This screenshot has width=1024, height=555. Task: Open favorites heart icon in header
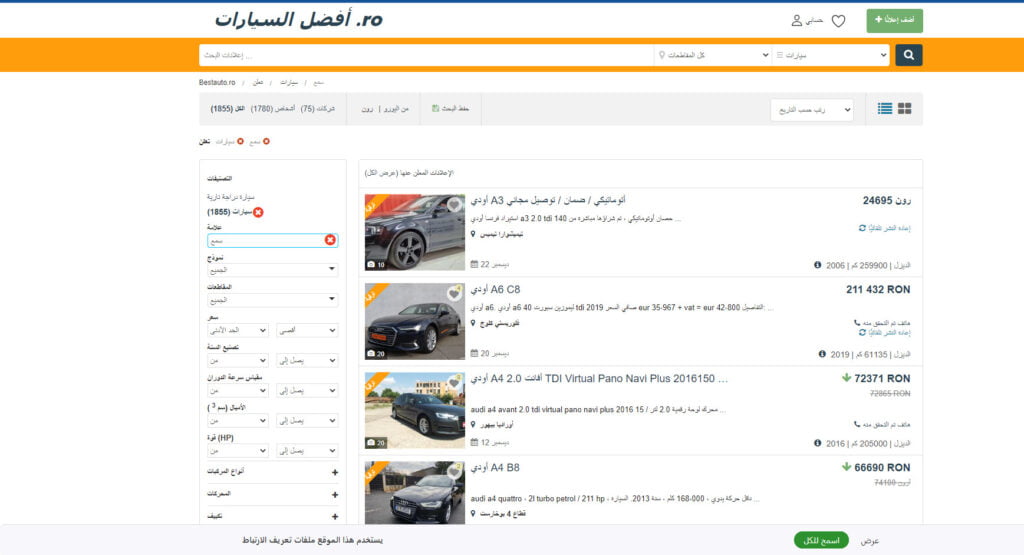click(839, 21)
